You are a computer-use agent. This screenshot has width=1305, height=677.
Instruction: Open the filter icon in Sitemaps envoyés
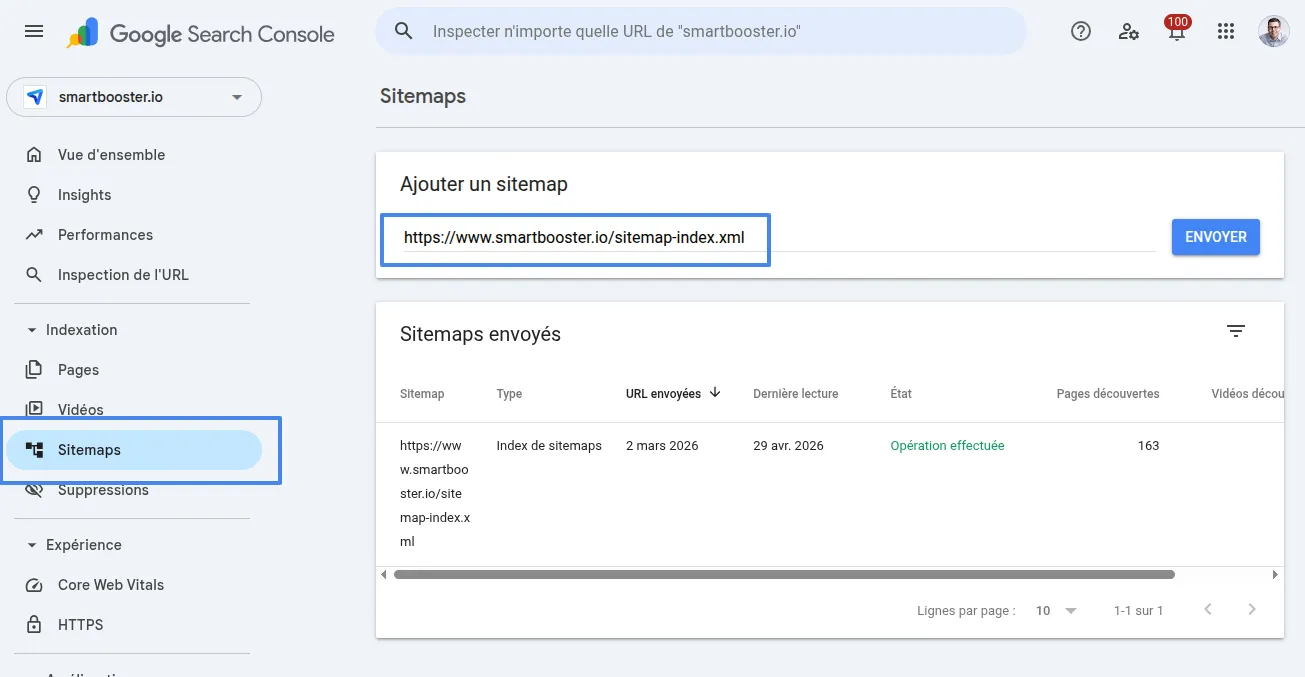click(x=1236, y=331)
